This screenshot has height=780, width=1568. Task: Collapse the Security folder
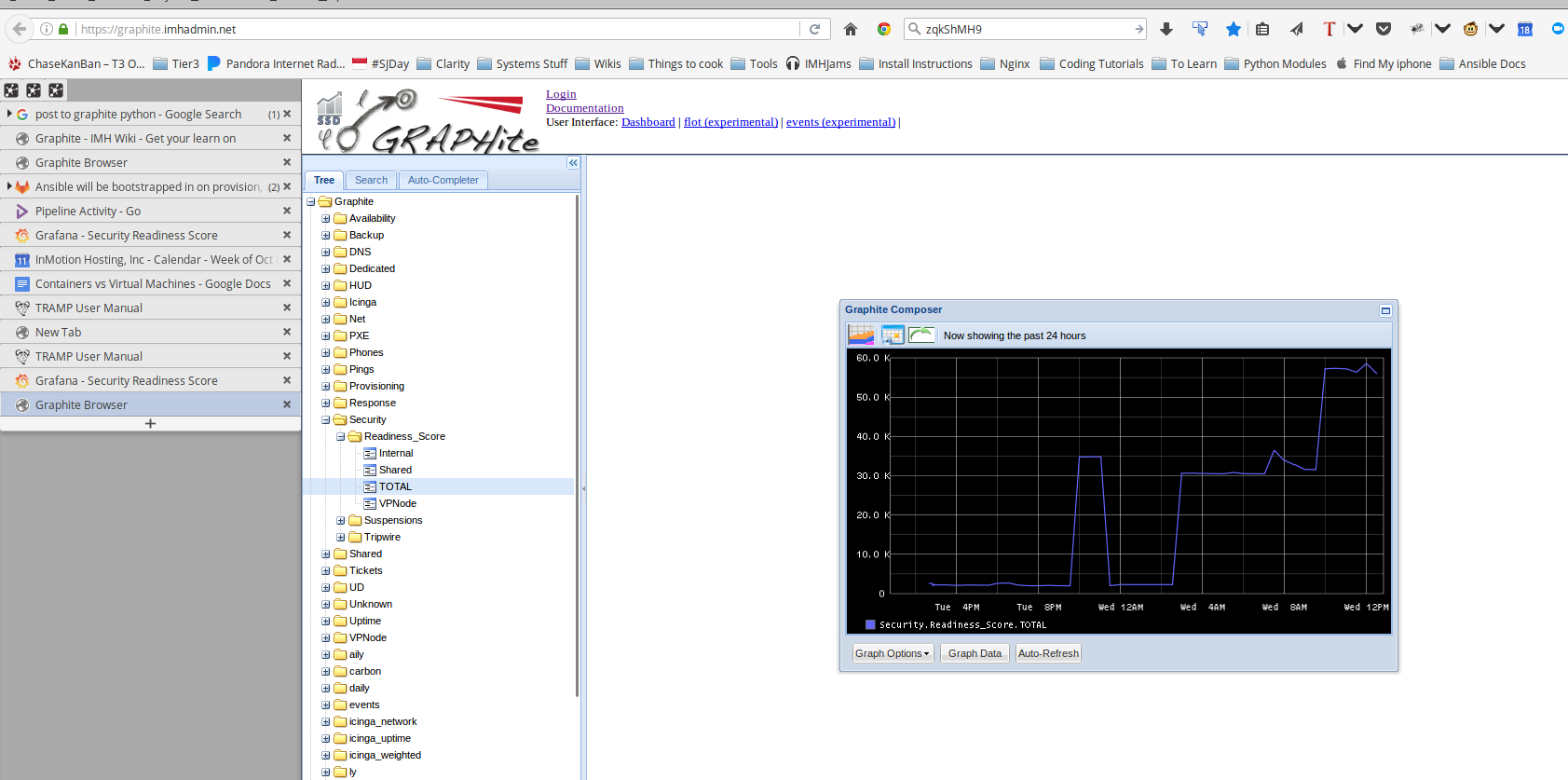[x=326, y=420]
